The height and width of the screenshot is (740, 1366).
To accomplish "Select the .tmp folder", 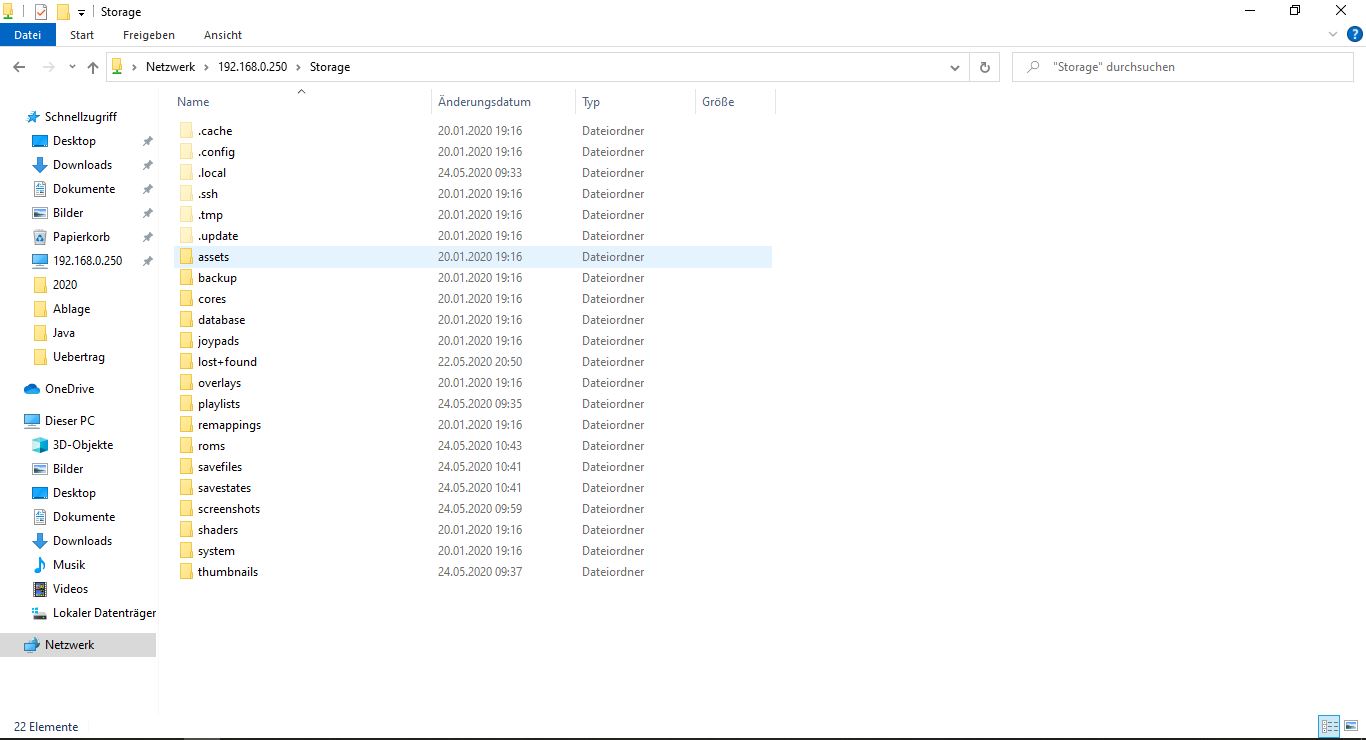I will click(x=210, y=215).
